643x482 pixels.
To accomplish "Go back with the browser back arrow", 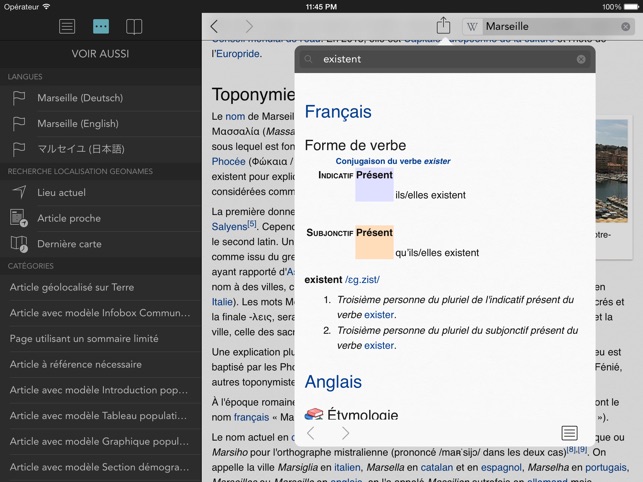I will 214,27.
